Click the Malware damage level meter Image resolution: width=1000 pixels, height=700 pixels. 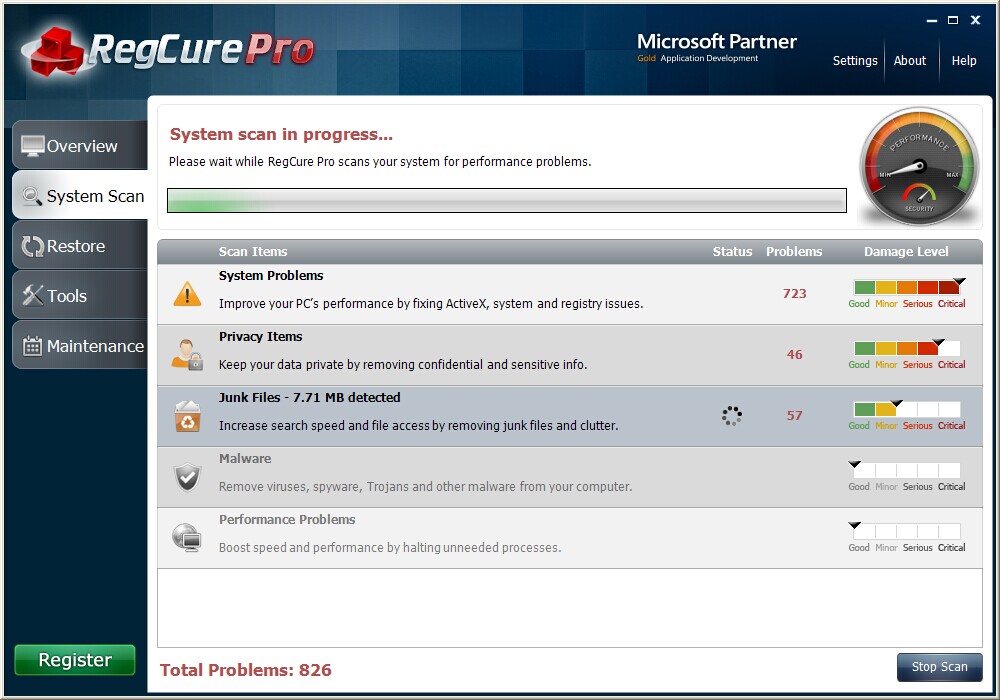tap(907, 470)
